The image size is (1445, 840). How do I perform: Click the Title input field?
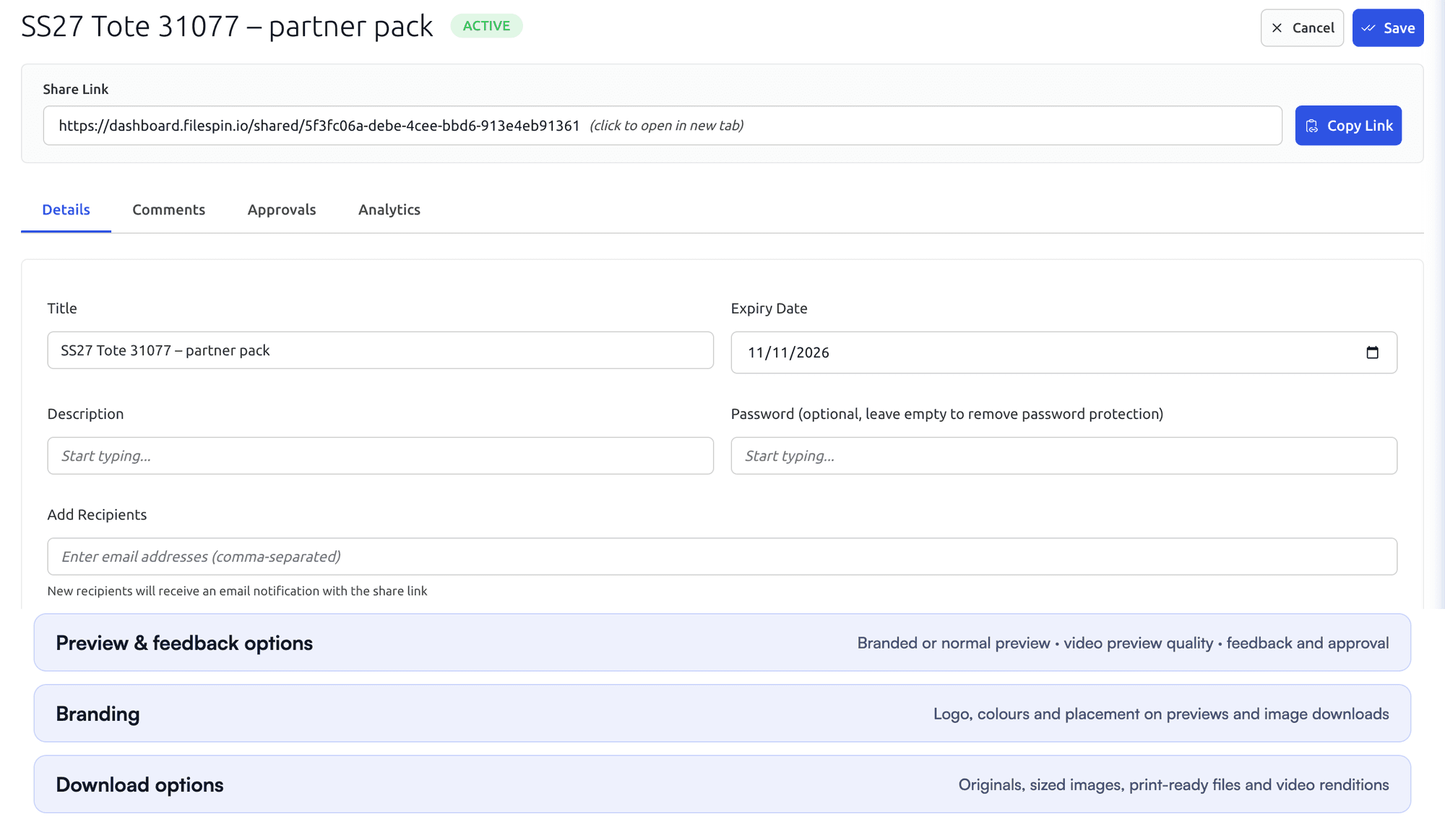pyautogui.click(x=380, y=350)
